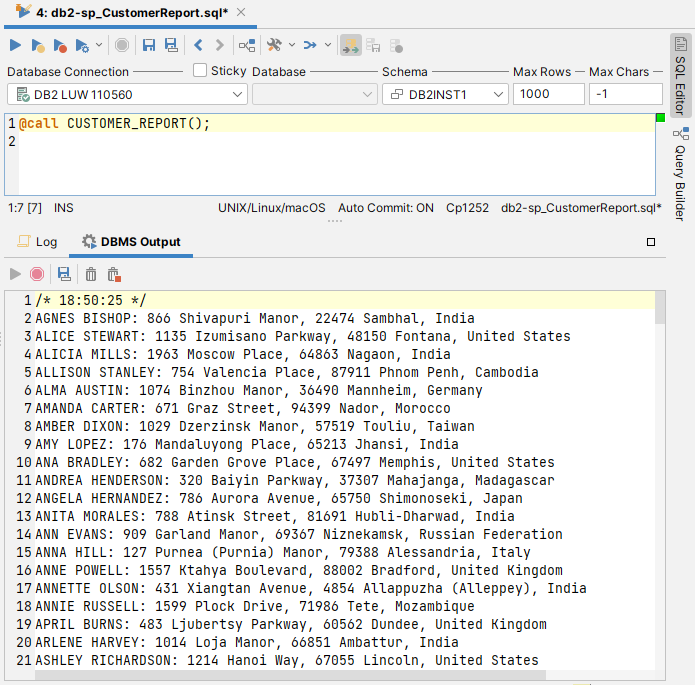Image resolution: width=695 pixels, height=685 pixels.
Task: Click the green status indicator square in editor
Action: click(660, 117)
